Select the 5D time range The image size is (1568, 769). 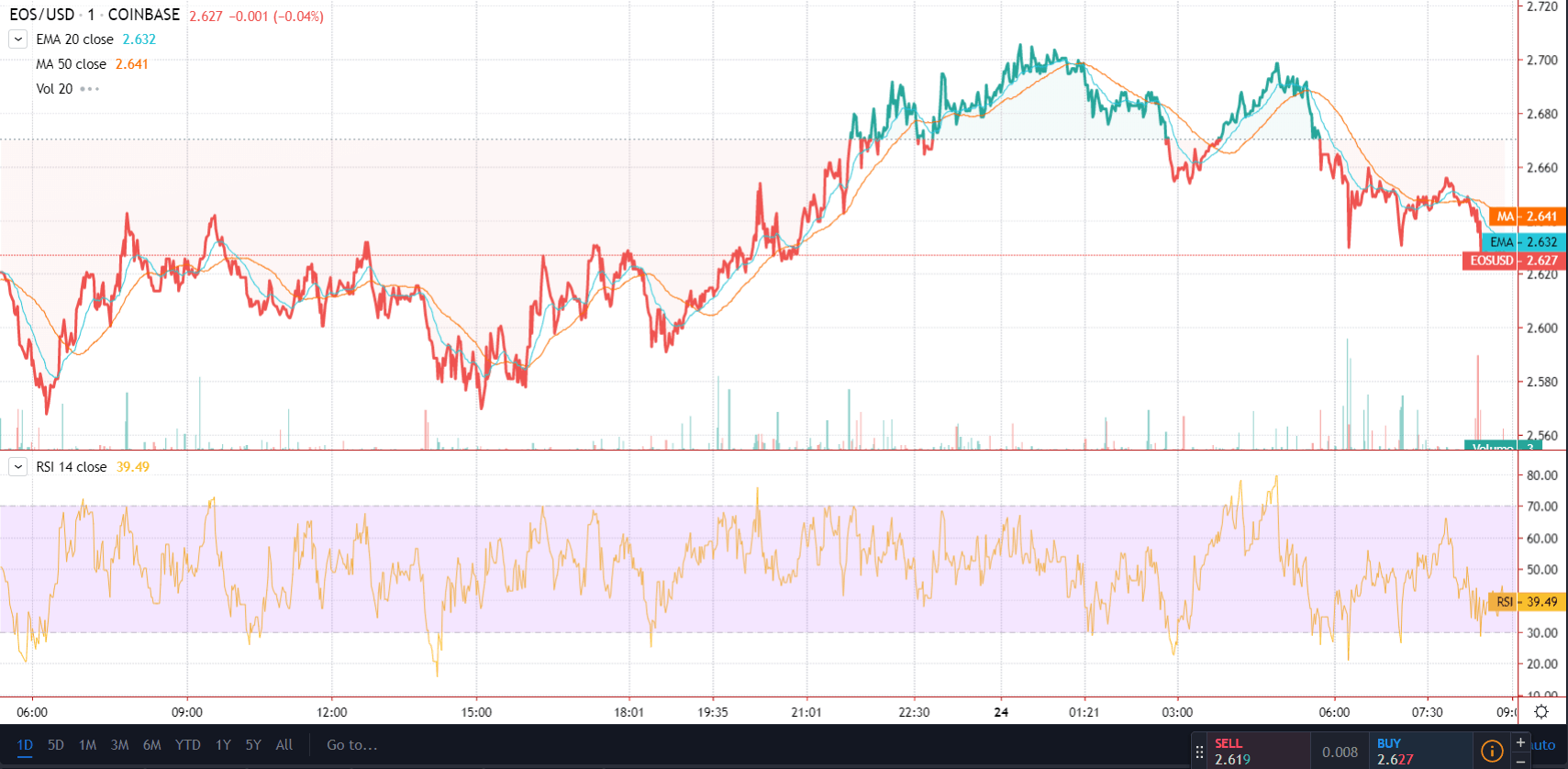click(56, 745)
